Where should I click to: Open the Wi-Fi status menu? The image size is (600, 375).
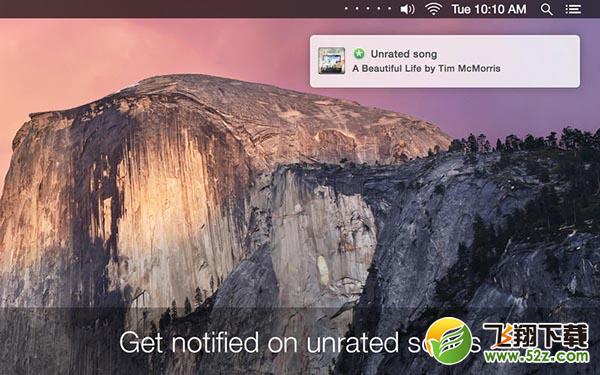[434, 9]
